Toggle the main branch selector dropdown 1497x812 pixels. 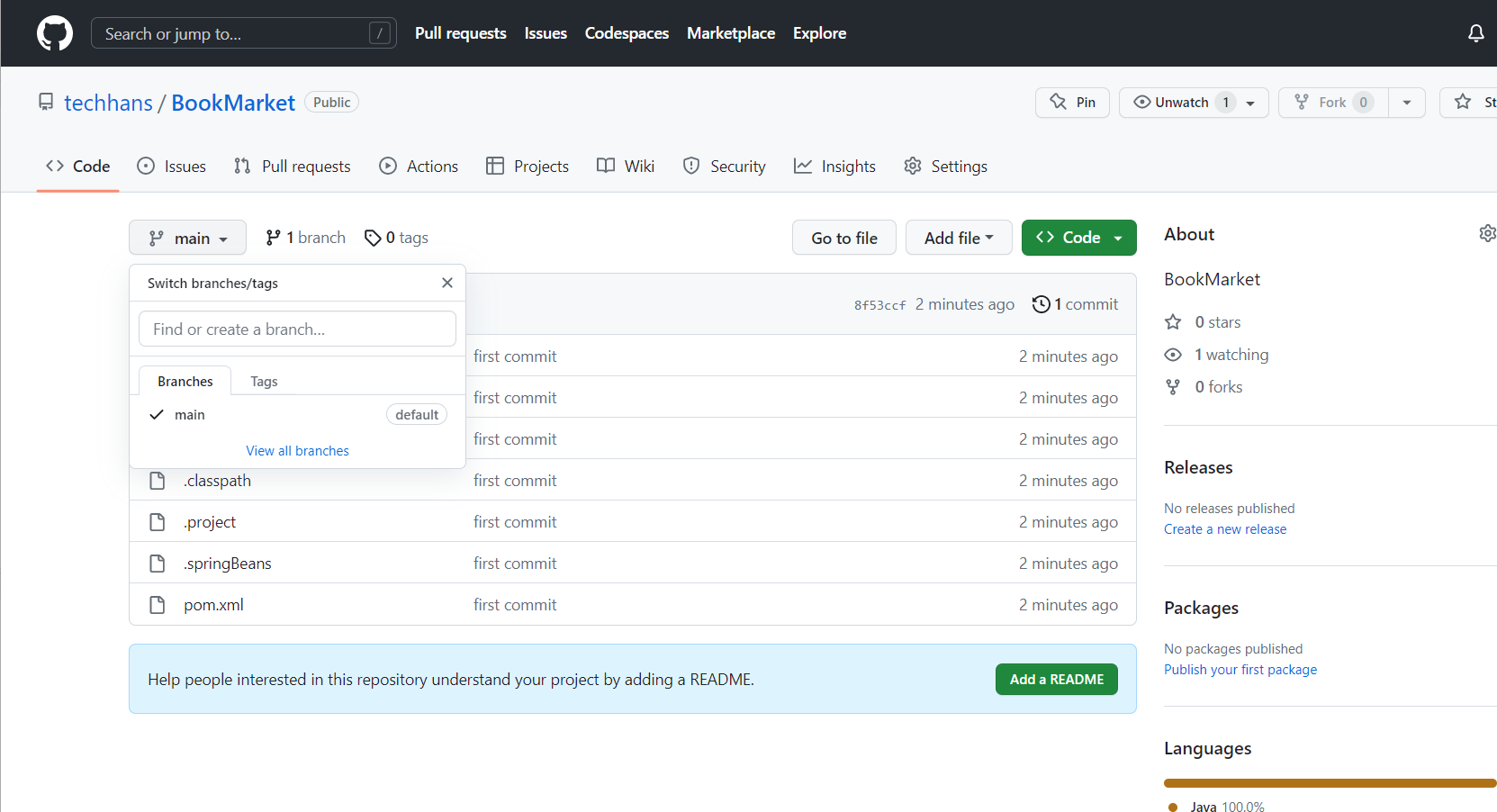pos(187,238)
